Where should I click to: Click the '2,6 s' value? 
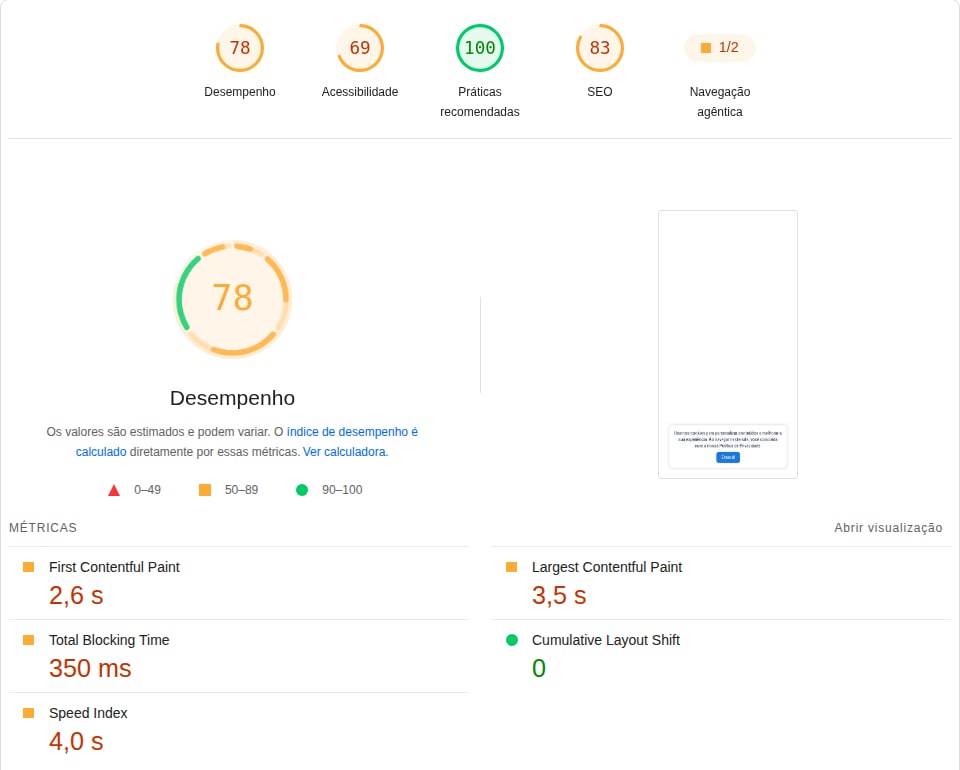[x=77, y=596]
